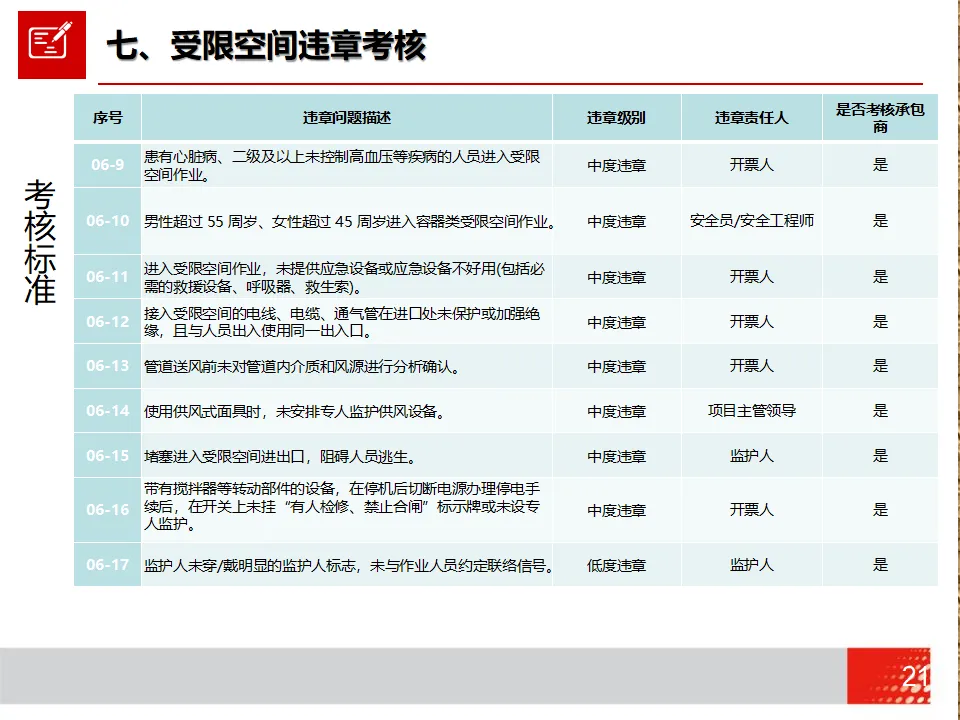960x720 pixels.
Task: Select serial number cell 06-14
Action: (108, 411)
